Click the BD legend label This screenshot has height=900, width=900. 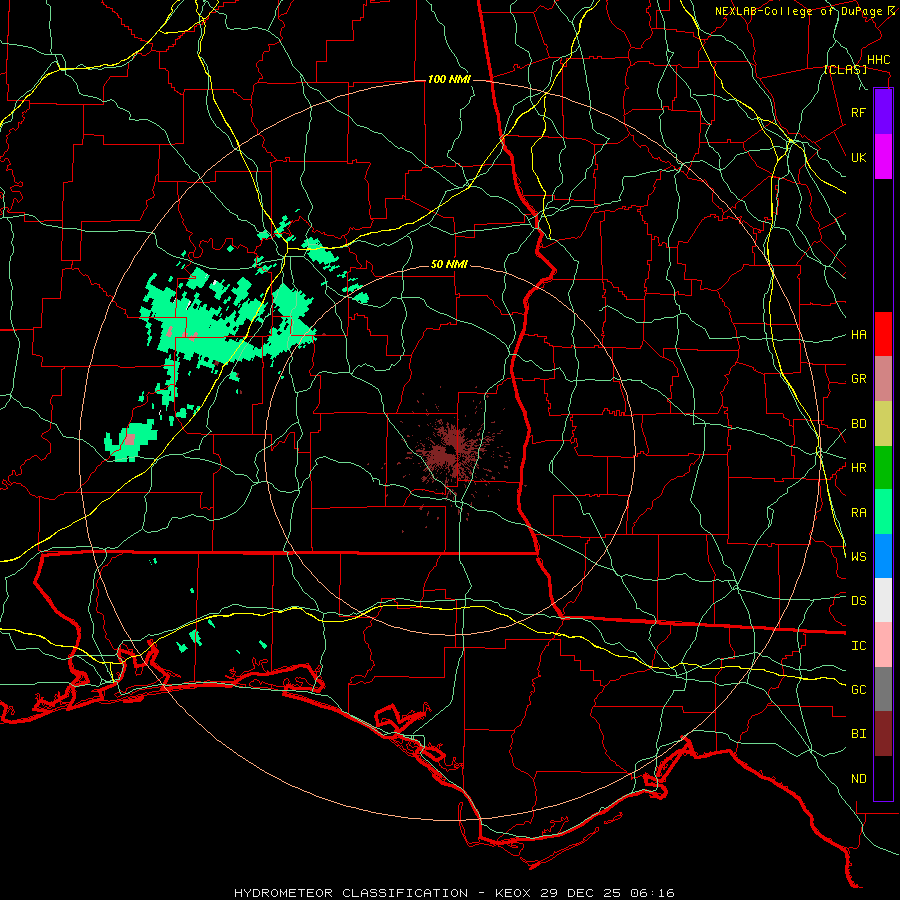[859, 424]
